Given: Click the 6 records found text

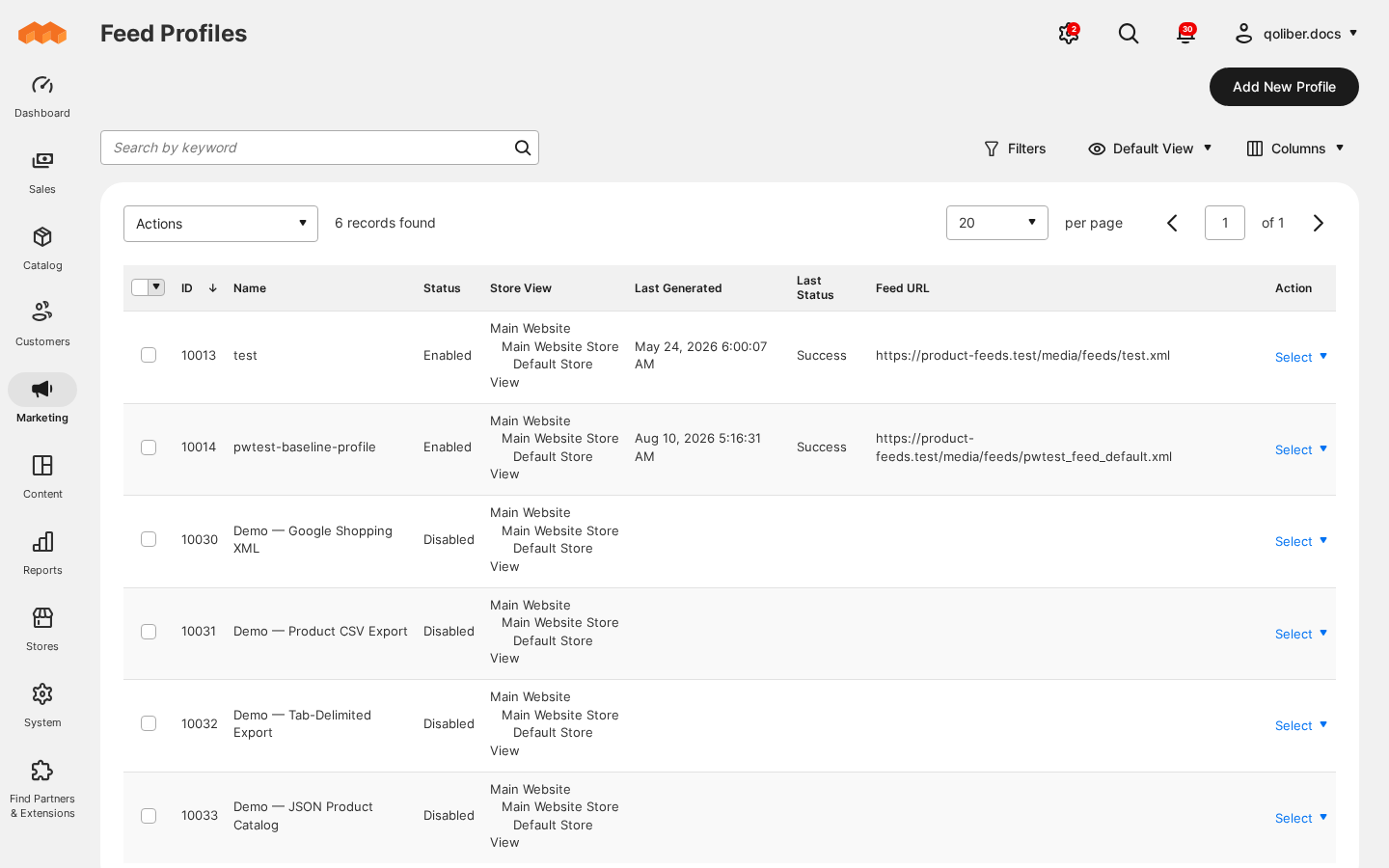Looking at the screenshot, I should (x=385, y=223).
